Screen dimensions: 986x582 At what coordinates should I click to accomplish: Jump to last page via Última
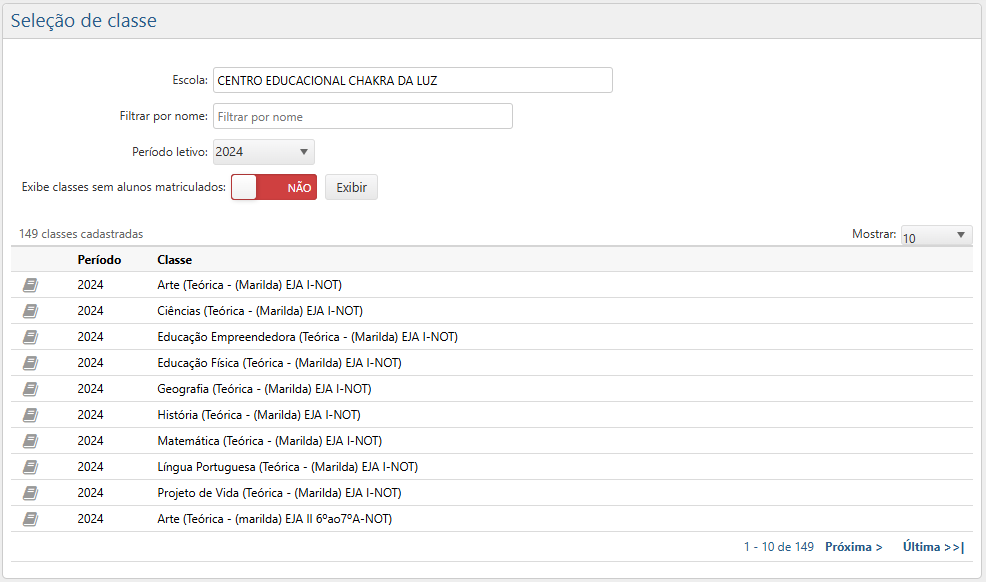pos(933,547)
